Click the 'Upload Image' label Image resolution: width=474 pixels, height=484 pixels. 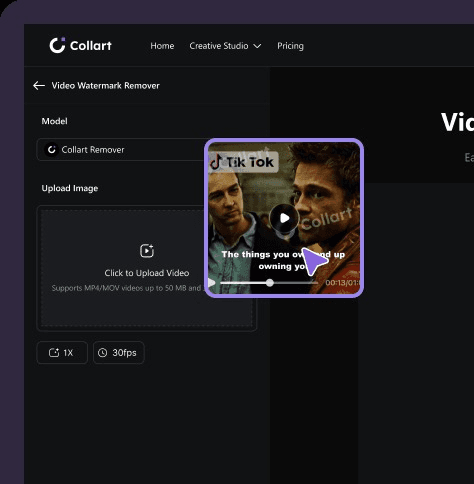pyautogui.click(x=70, y=188)
